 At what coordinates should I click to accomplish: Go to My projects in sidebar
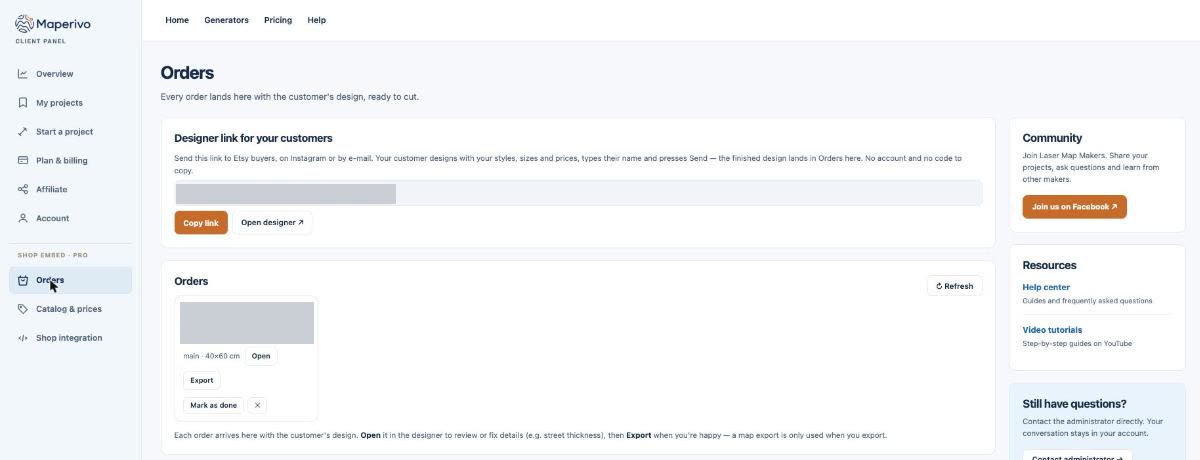(70, 103)
